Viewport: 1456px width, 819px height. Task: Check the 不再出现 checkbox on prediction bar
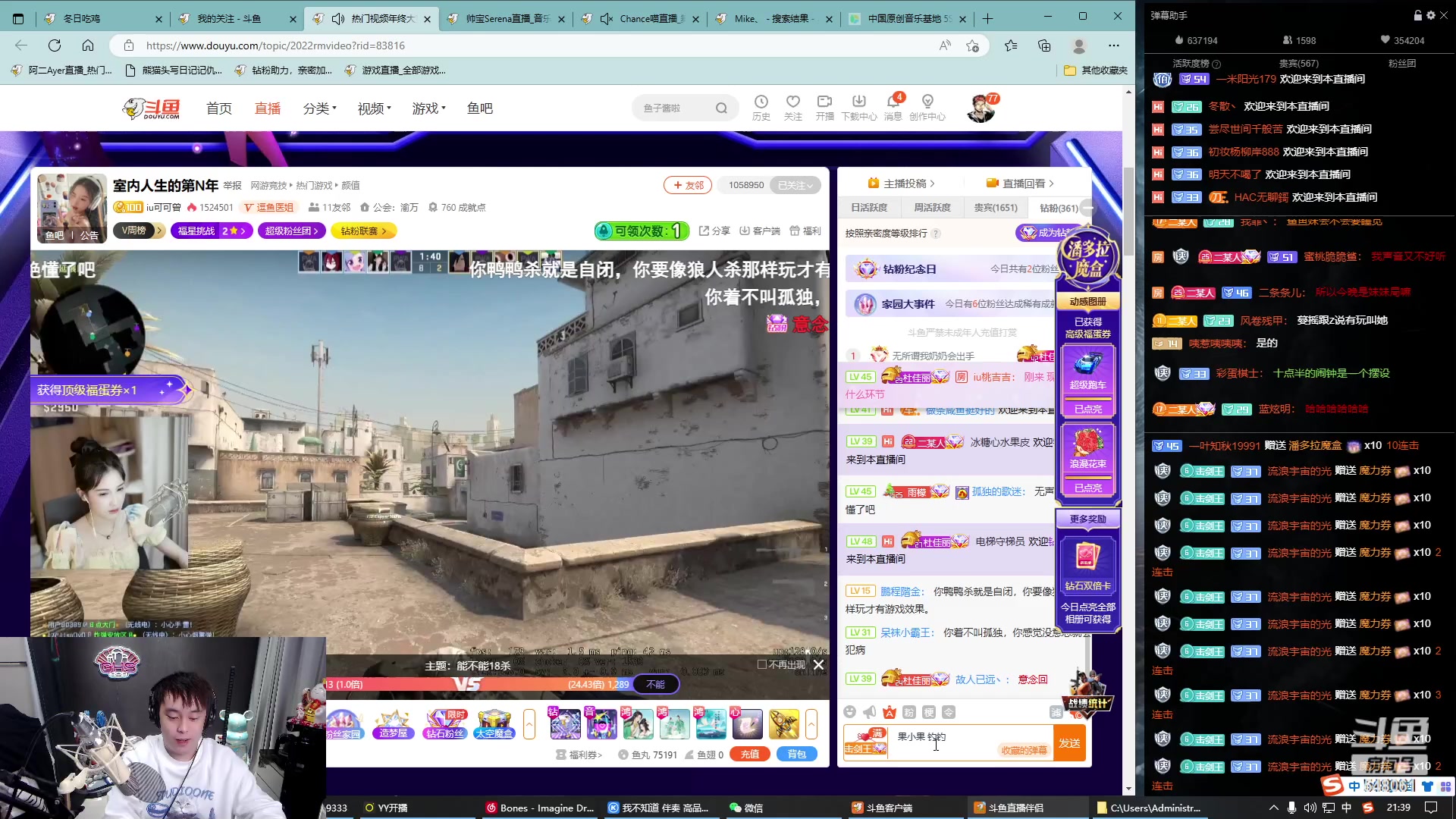[x=762, y=664]
